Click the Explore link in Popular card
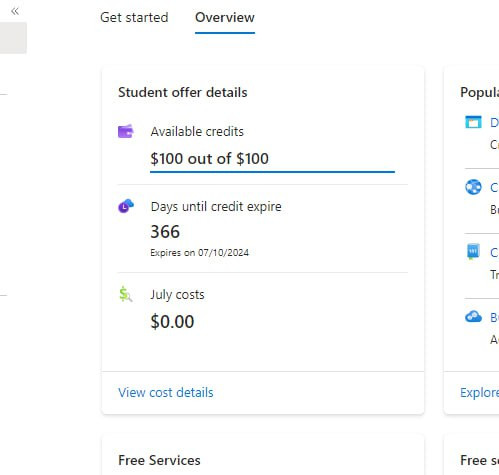This screenshot has width=499, height=475. point(479,392)
